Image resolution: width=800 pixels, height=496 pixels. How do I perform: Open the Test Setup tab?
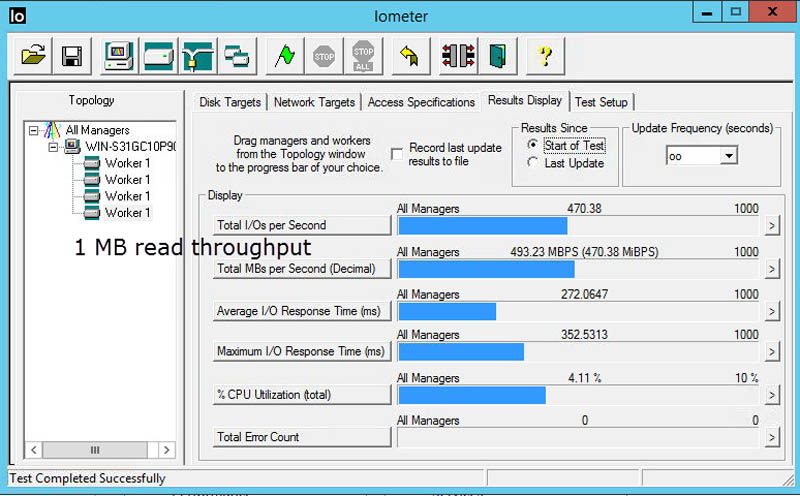click(x=602, y=103)
